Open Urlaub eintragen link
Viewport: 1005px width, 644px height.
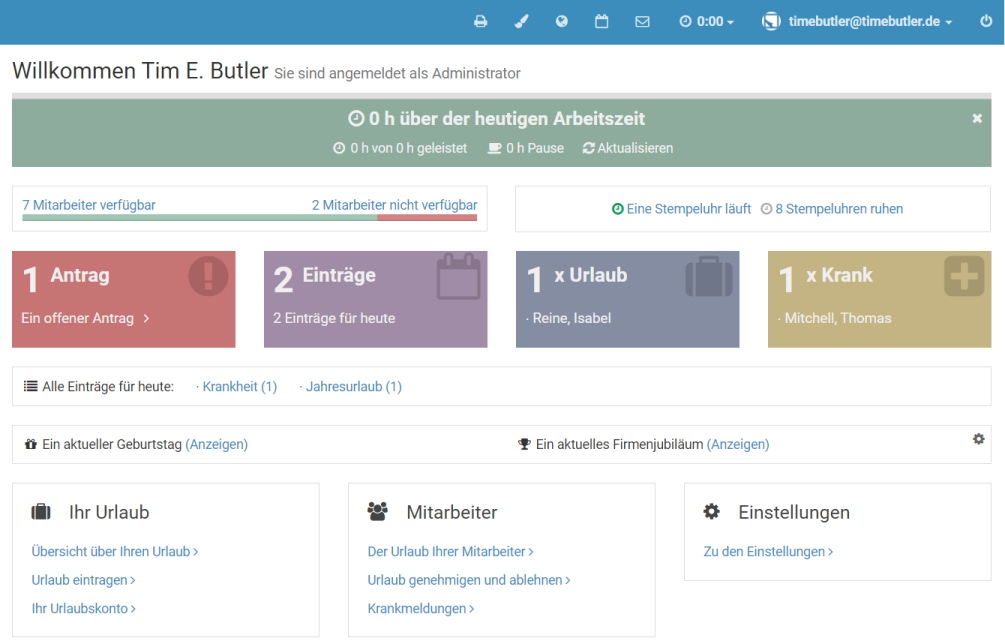coord(83,580)
